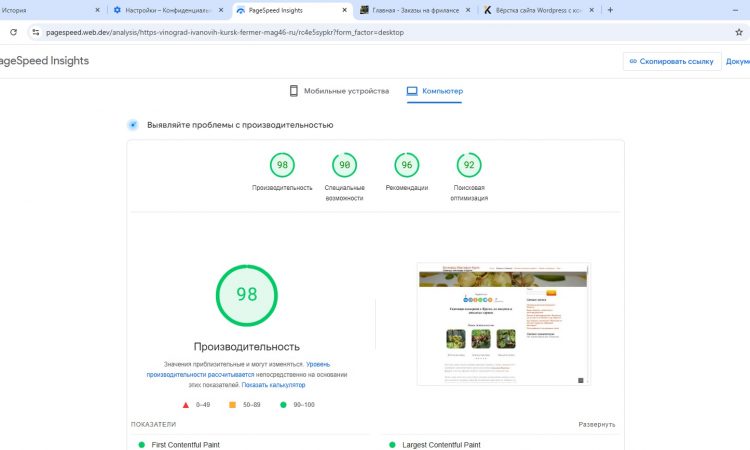Close the Главная - Заказы на фрилансе tab
Viewport: 750px width, 450px height.
[468, 10]
